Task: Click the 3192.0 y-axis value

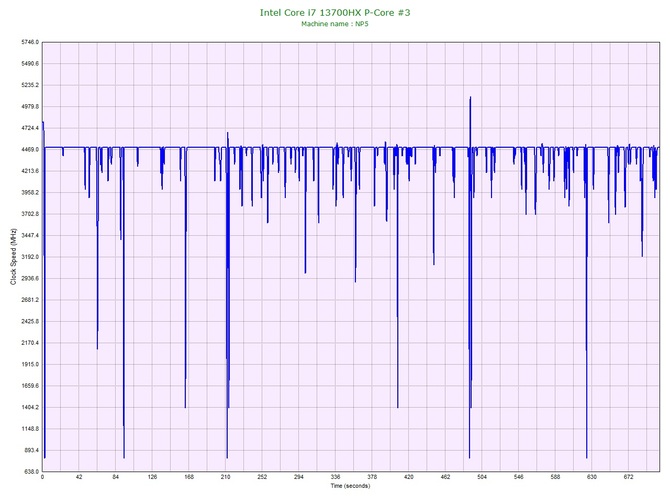Action: pos(30,257)
